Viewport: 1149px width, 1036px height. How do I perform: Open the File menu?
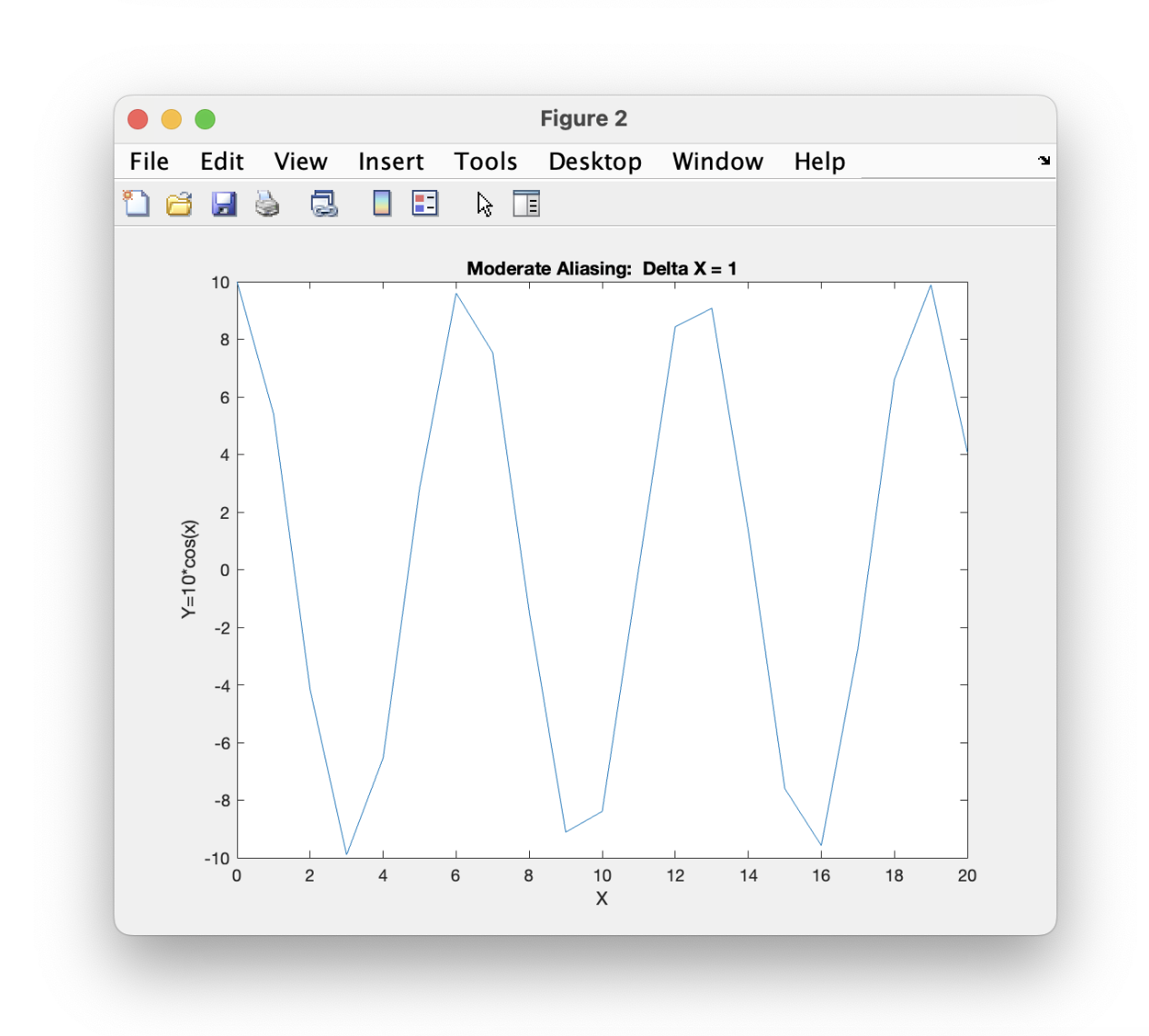click(148, 161)
